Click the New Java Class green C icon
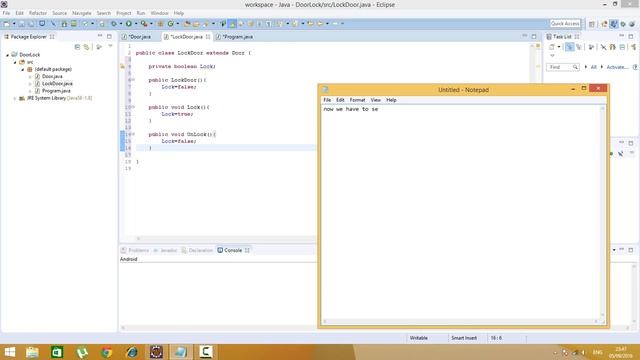This screenshot has height=360, width=640. (x=171, y=24)
